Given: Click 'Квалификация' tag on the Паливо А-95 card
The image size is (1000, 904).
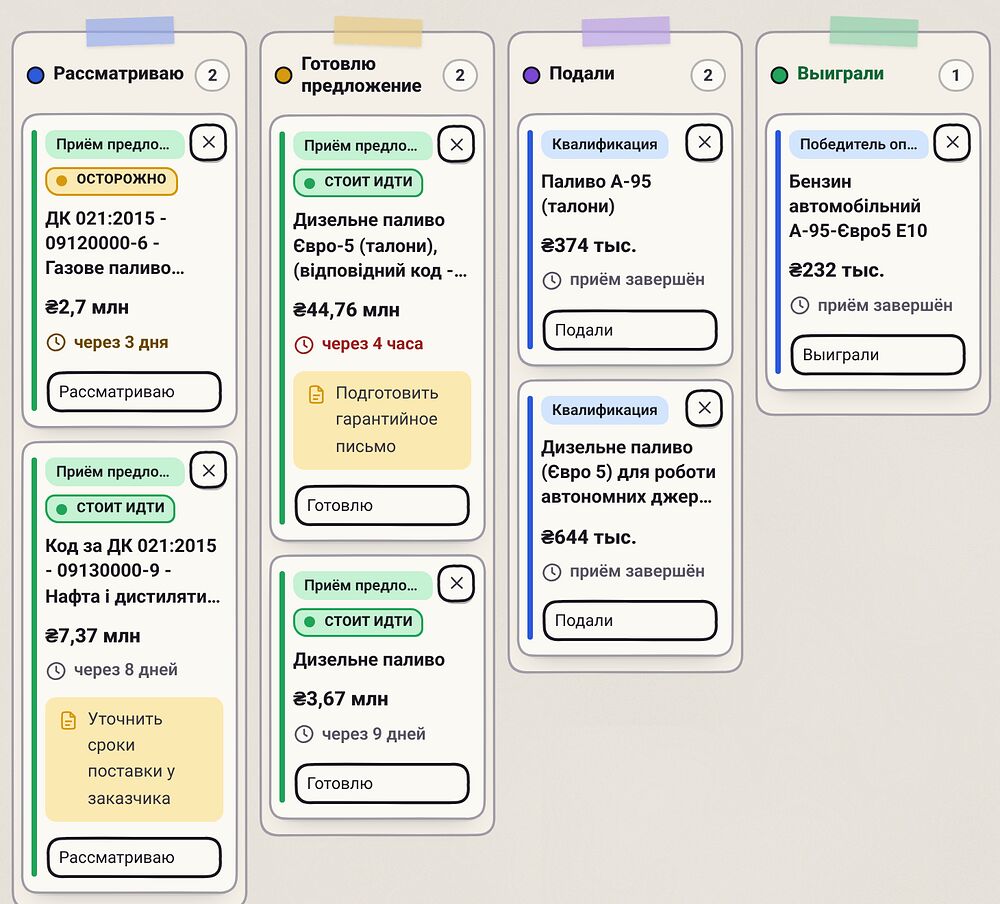Looking at the screenshot, I should click(605, 144).
